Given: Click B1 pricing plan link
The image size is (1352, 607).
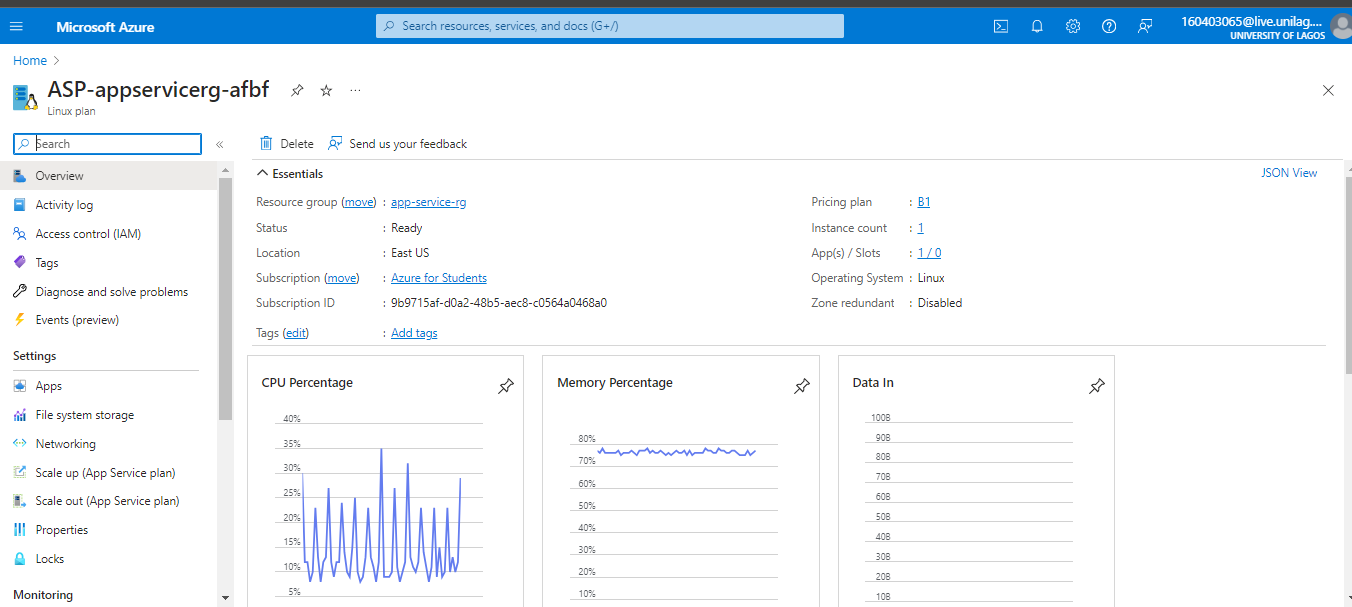Looking at the screenshot, I should click(x=924, y=202).
